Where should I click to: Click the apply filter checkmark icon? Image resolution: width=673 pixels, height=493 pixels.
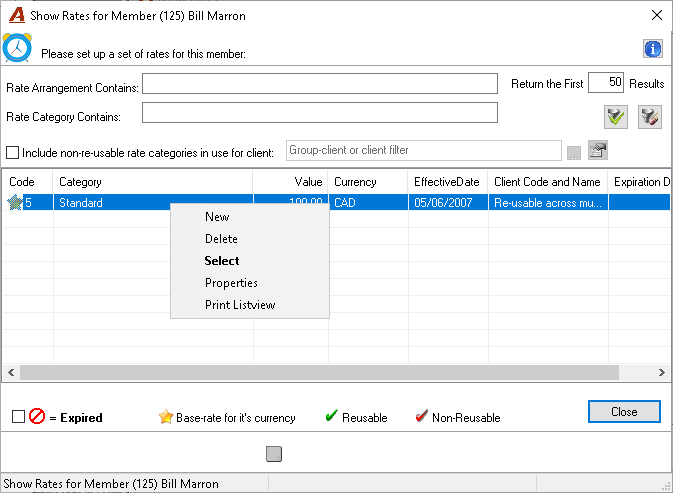click(x=615, y=117)
